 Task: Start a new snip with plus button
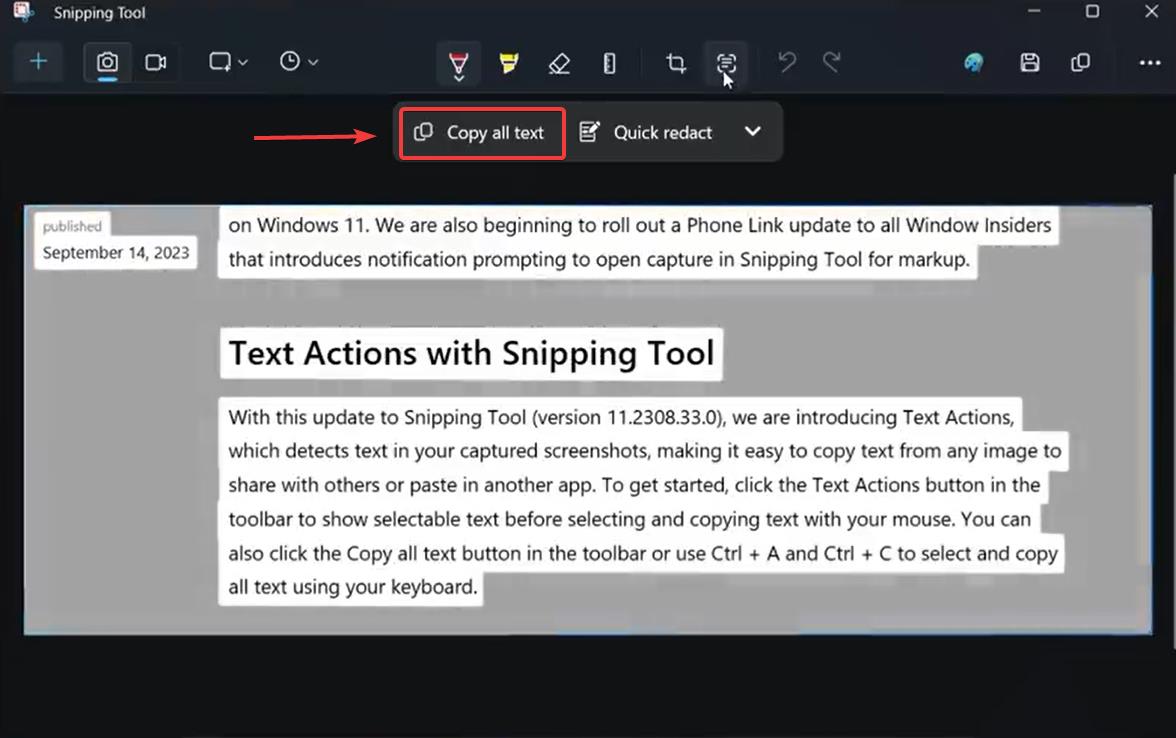point(38,62)
